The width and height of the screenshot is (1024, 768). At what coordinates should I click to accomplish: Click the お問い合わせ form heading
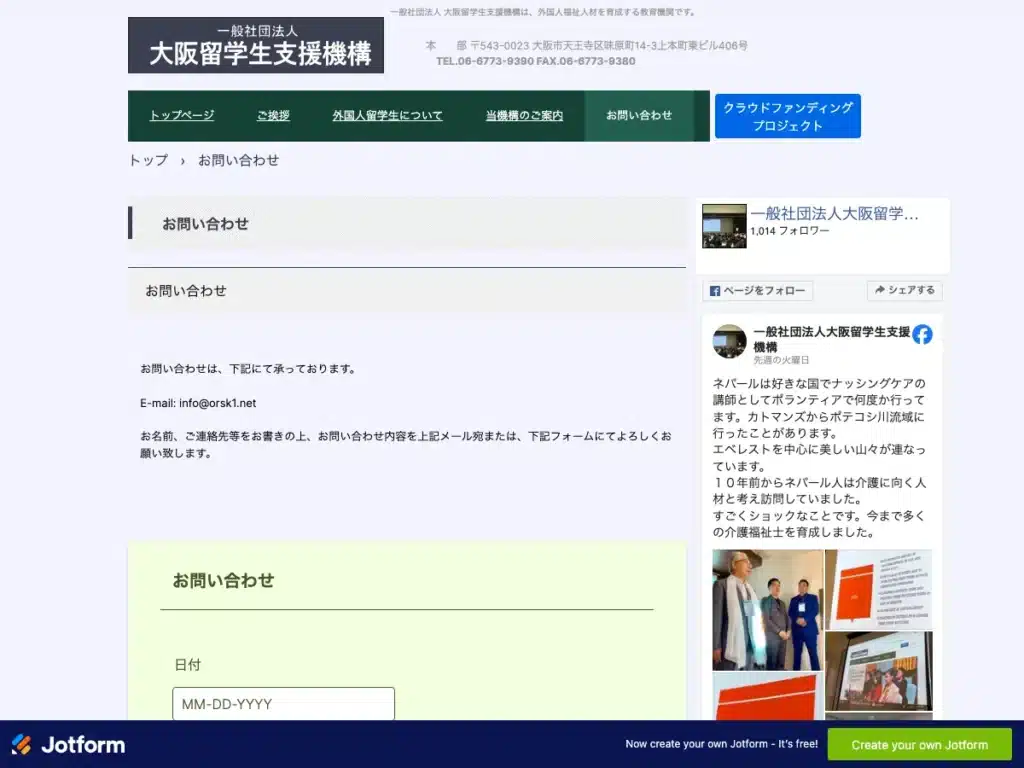pos(223,581)
